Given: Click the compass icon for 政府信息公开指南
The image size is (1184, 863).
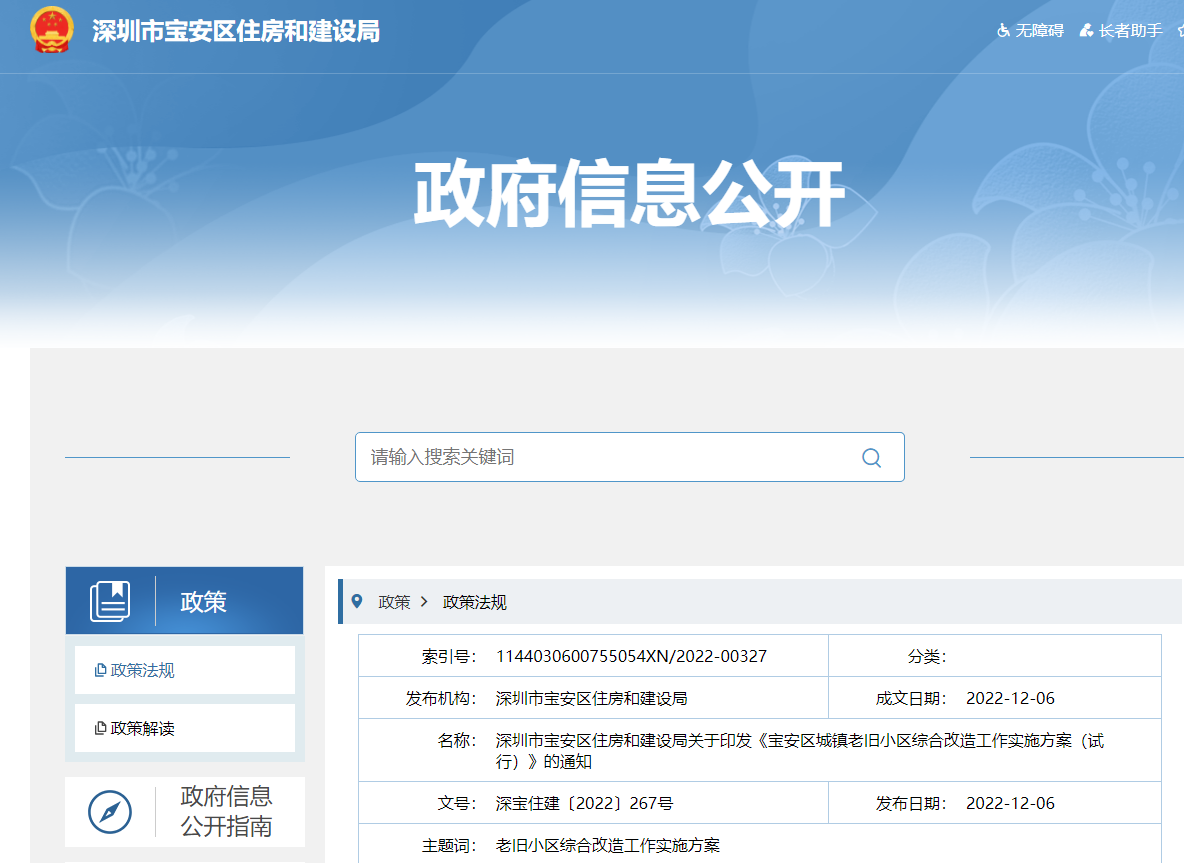Looking at the screenshot, I should [x=110, y=811].
